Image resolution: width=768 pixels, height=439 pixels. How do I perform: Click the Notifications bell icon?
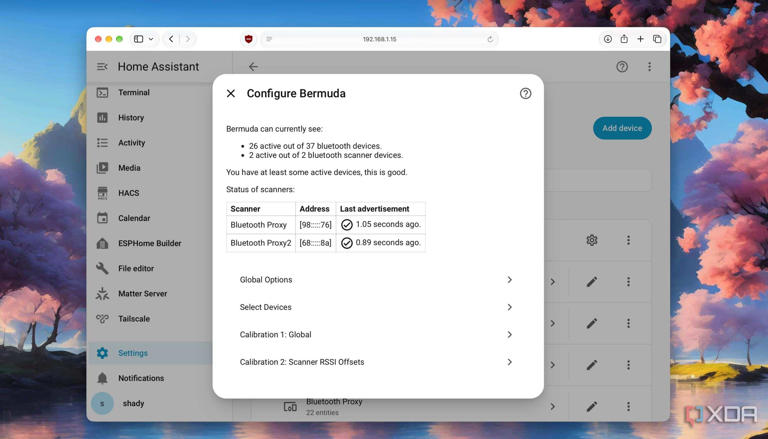click(x=102, y=378)
